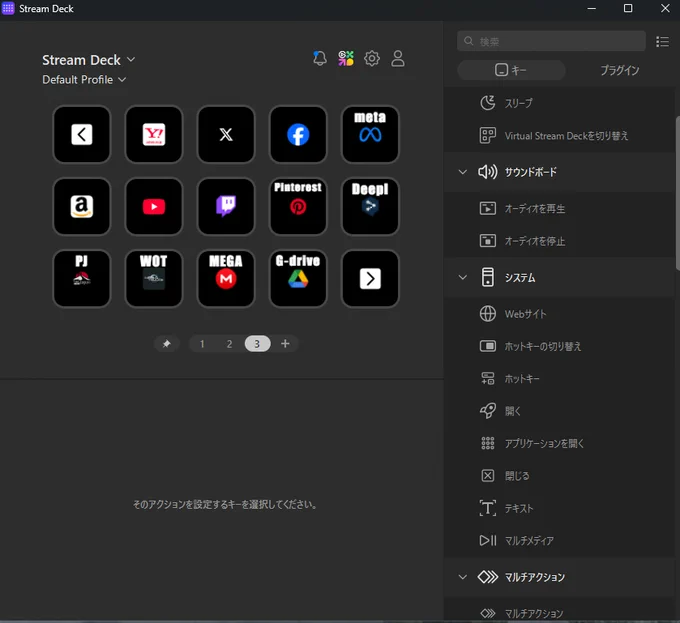Screen dimensions: 680x623
Task: Select the X (Twitter) key
Action: click(226, 134)
